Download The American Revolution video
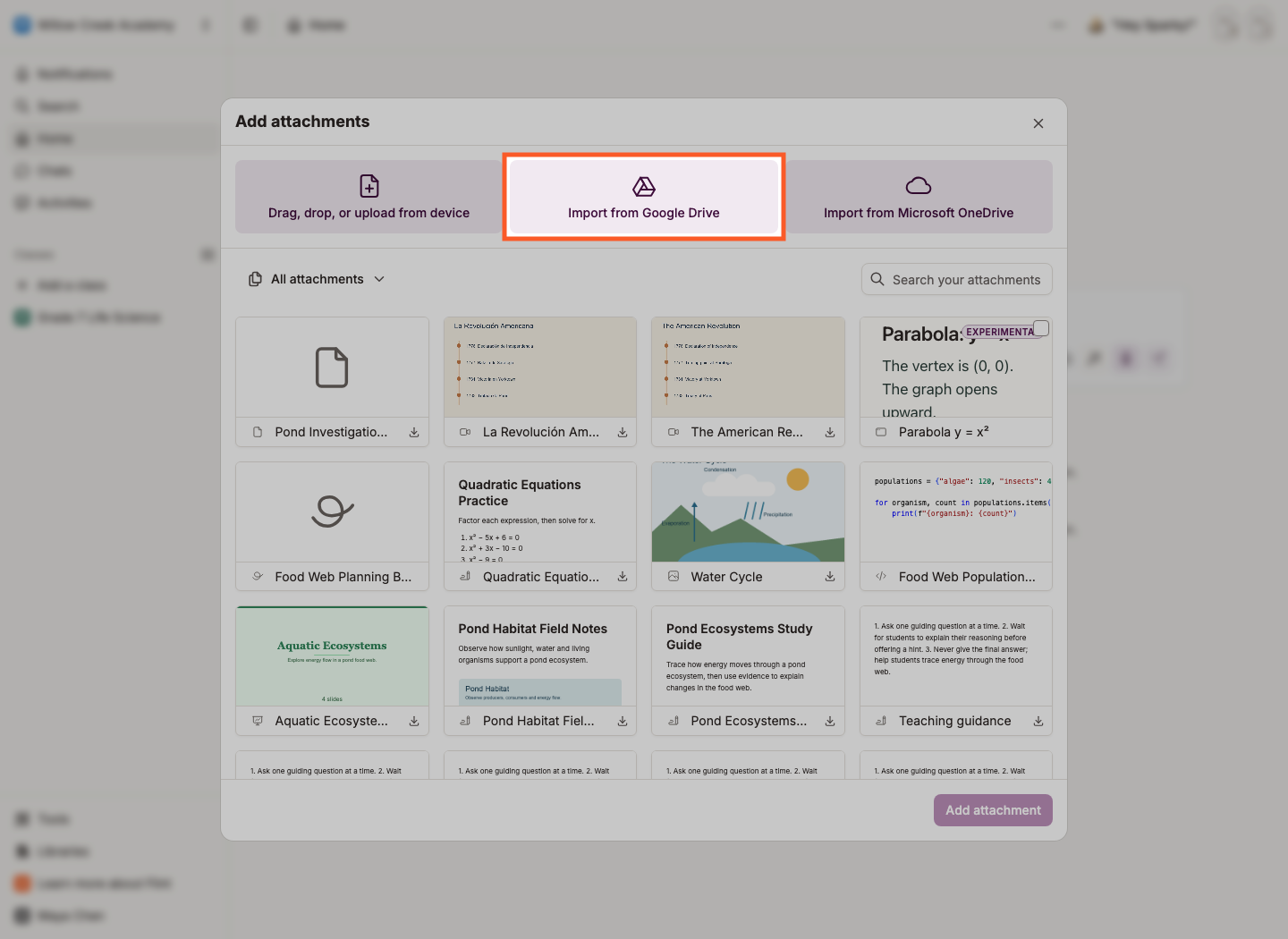Screen dimensions: 1288x939 click(830, 432)
